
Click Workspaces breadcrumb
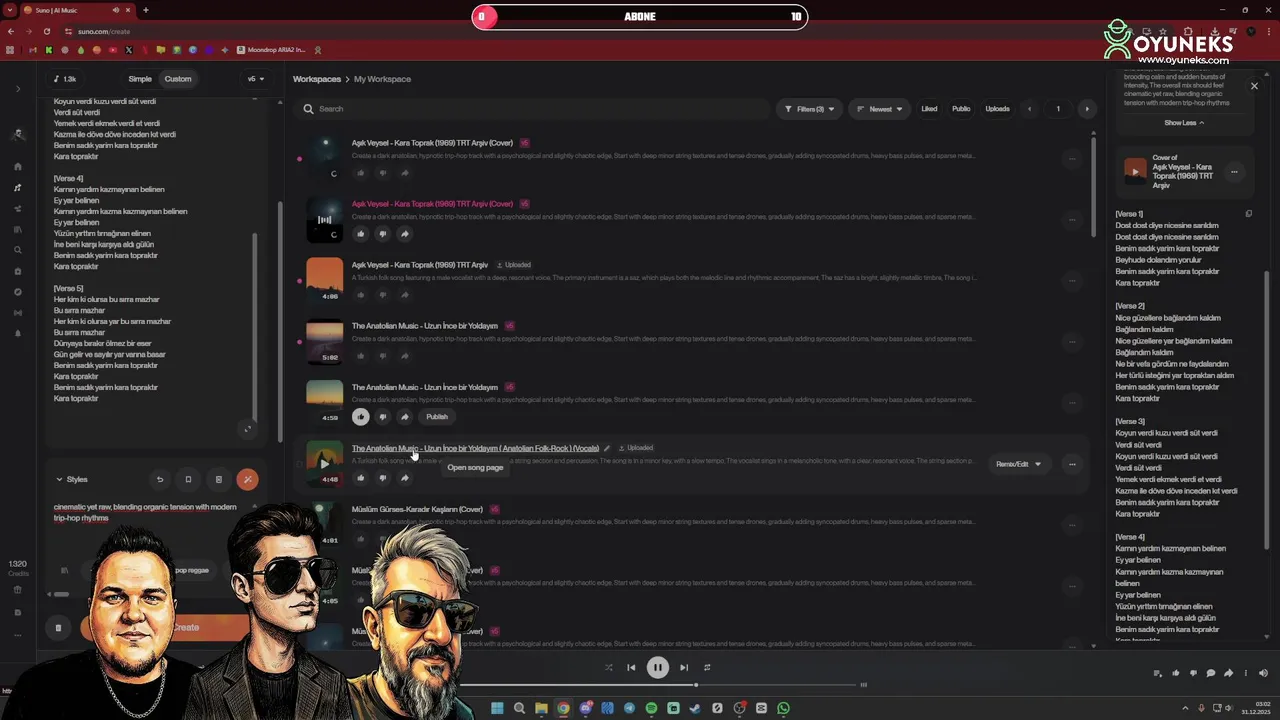pyautogui.click(x=317, y=79)
